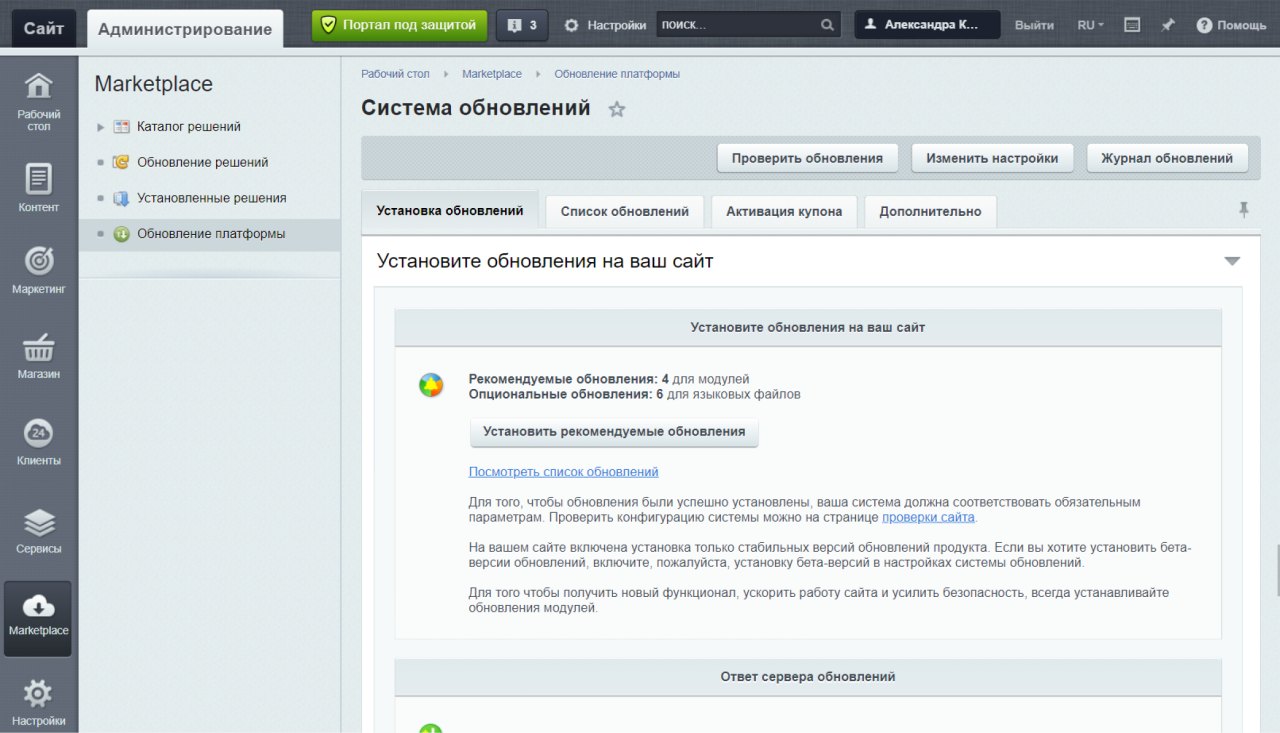The height and width of the screenshot is (733, 1280).
Task: Click the Обновление решений icon
Action: pos(121,162)
